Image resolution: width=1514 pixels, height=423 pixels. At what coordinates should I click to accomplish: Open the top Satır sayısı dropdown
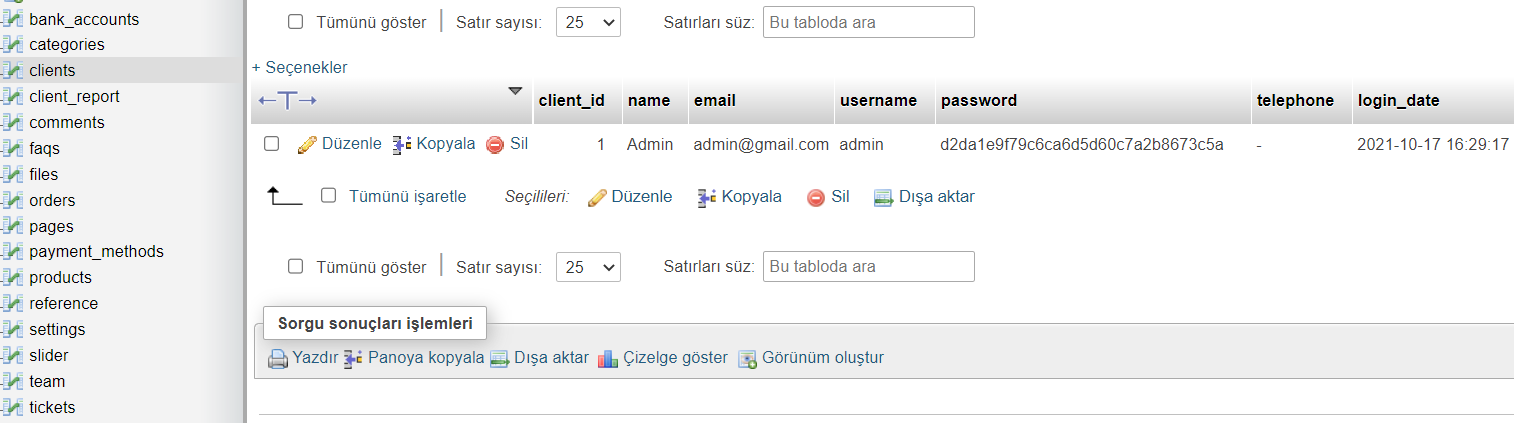588,22
